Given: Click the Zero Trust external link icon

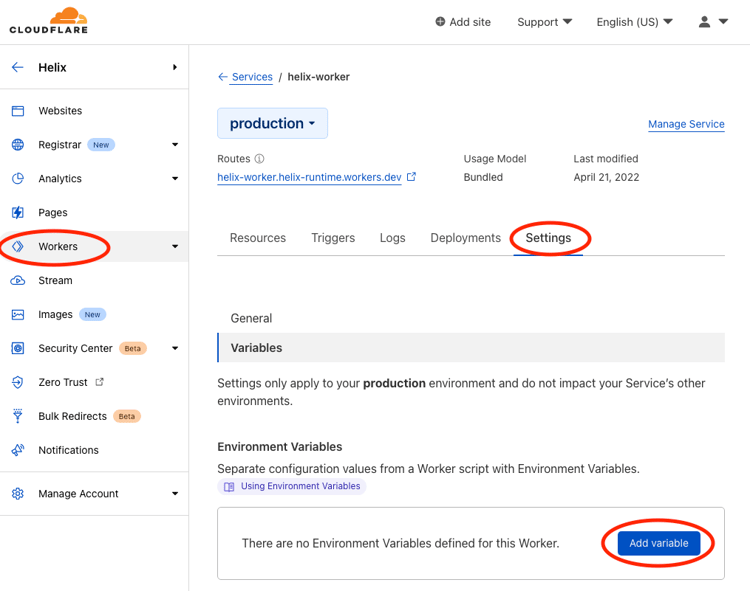Looking at the screenshot, I should [x=99, y=382].
